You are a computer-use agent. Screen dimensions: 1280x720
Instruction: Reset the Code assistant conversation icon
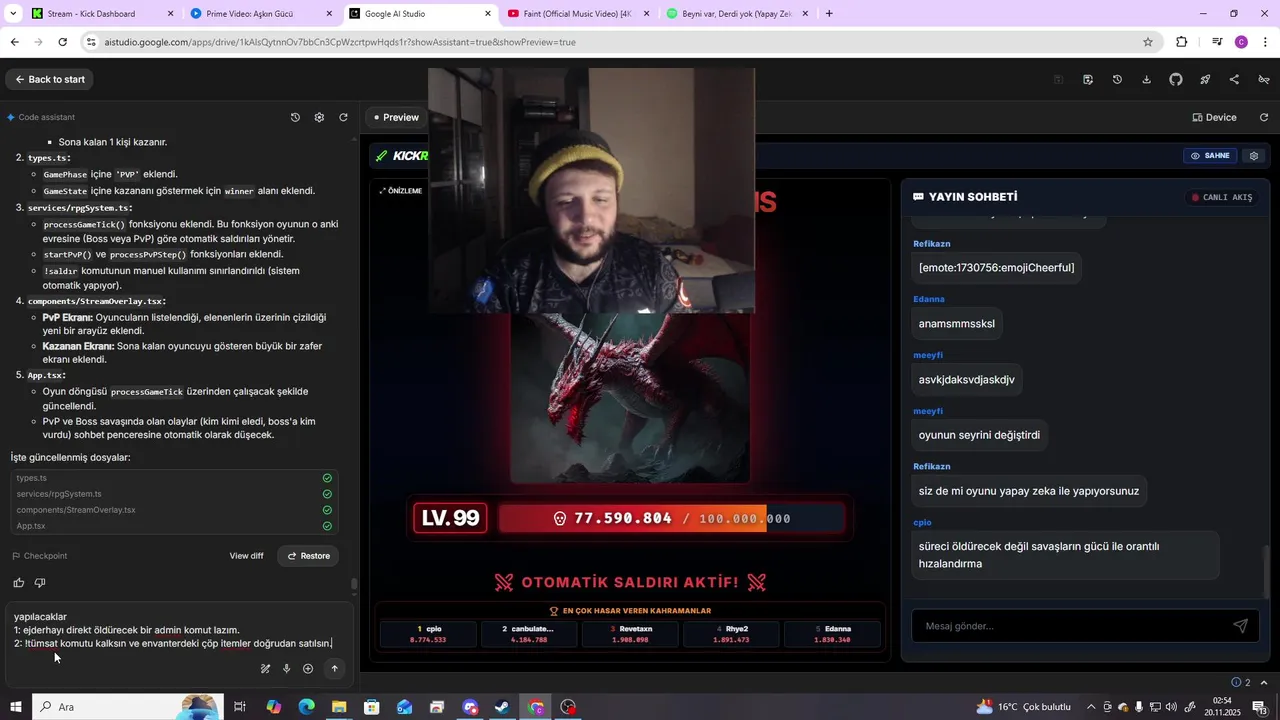point(343,117)
